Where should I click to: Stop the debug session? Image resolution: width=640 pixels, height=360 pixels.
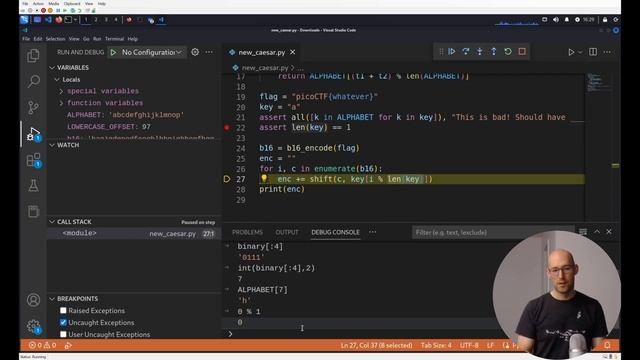522,51
